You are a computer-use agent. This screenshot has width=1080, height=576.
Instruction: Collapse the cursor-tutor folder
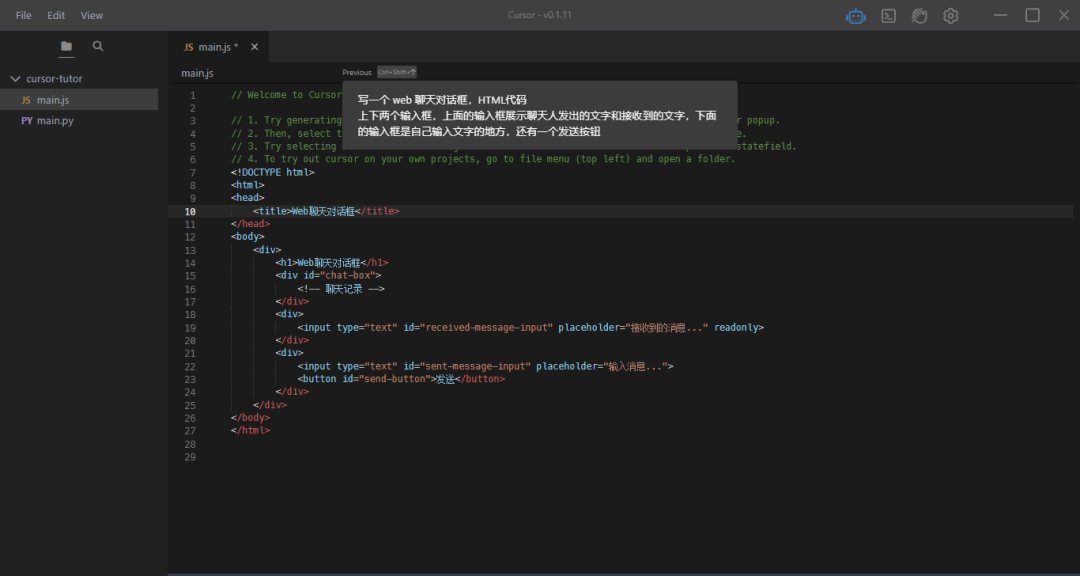(x=15, y=79)
